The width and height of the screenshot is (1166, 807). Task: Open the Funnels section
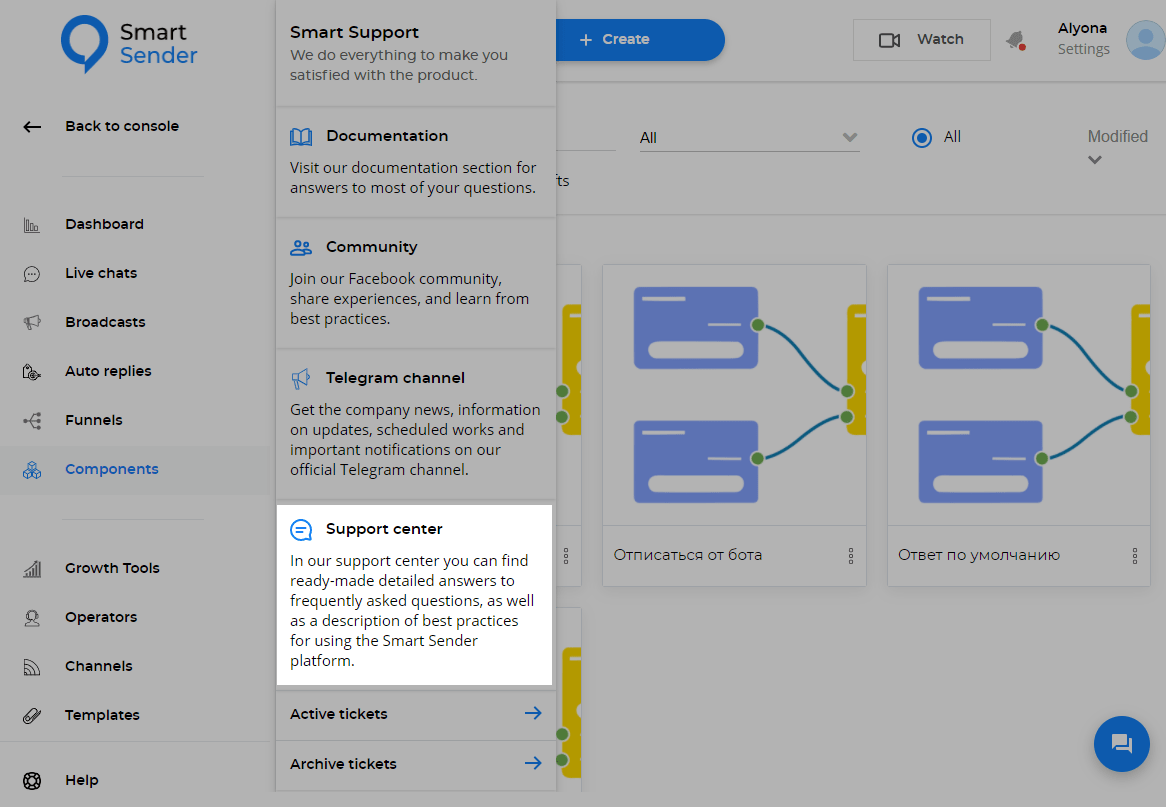click(x=94, y=420)
